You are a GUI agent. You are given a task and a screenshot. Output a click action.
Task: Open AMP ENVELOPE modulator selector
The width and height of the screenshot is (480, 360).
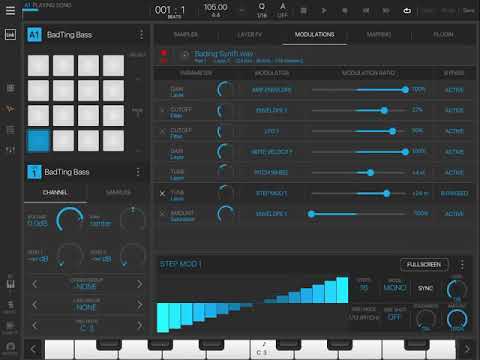(272, 90)
